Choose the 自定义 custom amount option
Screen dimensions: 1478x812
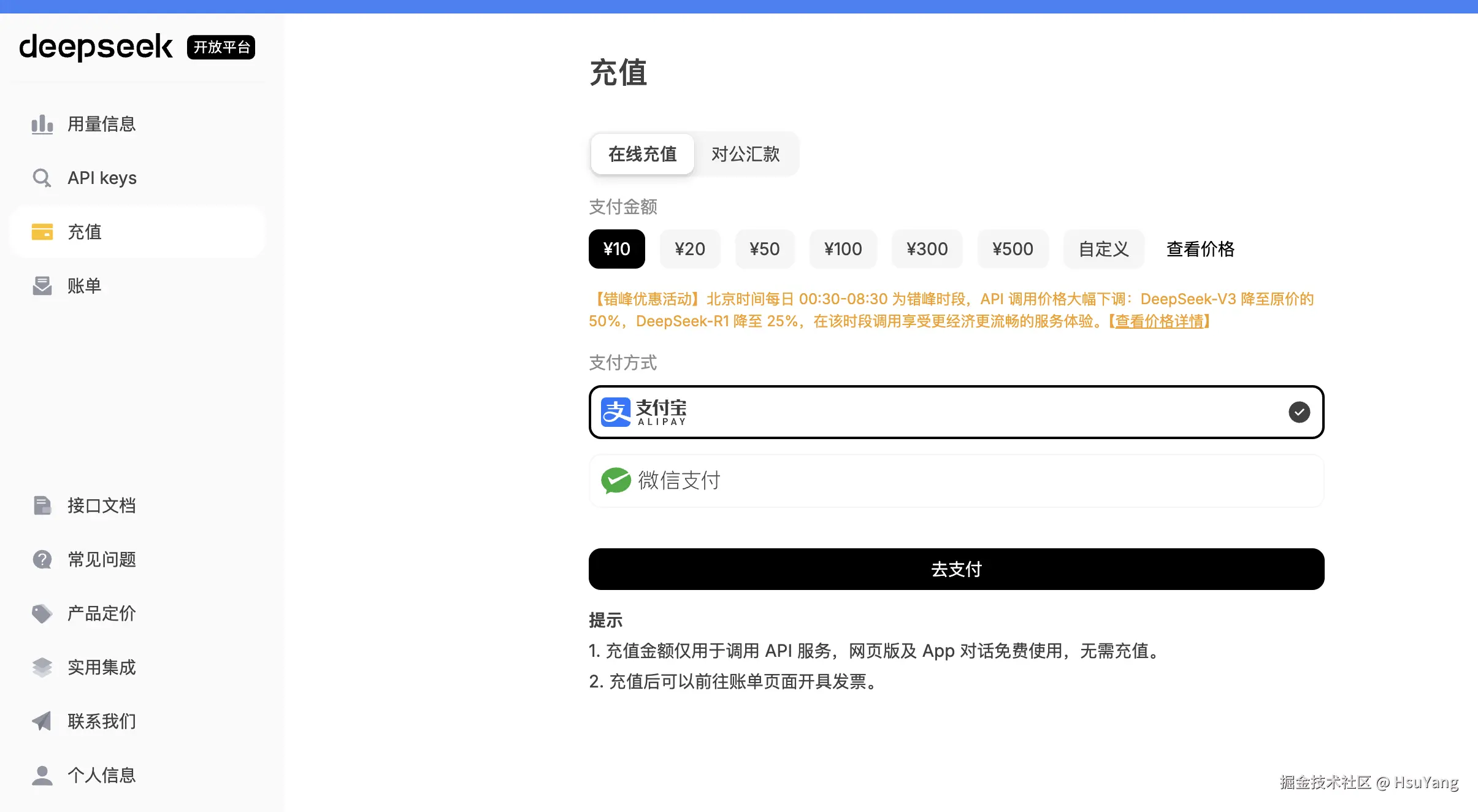pyautogui.click(x=1103, y=249)
